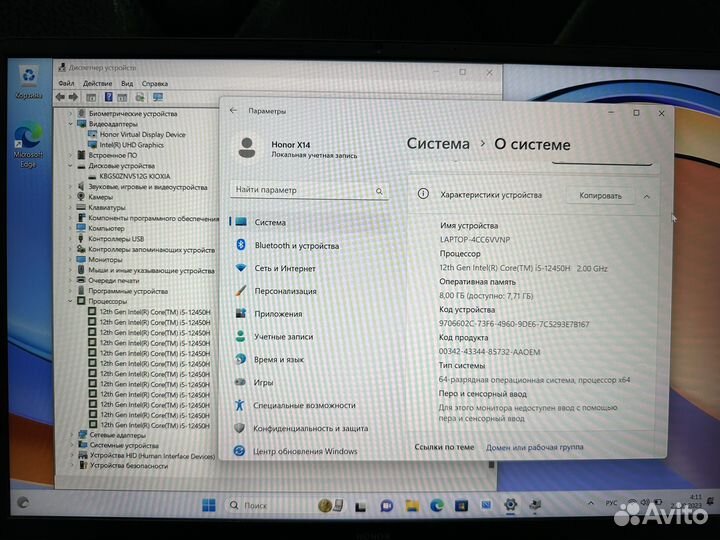Open the Recycle Bin desktop icon
Image resolution: width=720 pixels, height=540 pixels.
tap(28, 83)
